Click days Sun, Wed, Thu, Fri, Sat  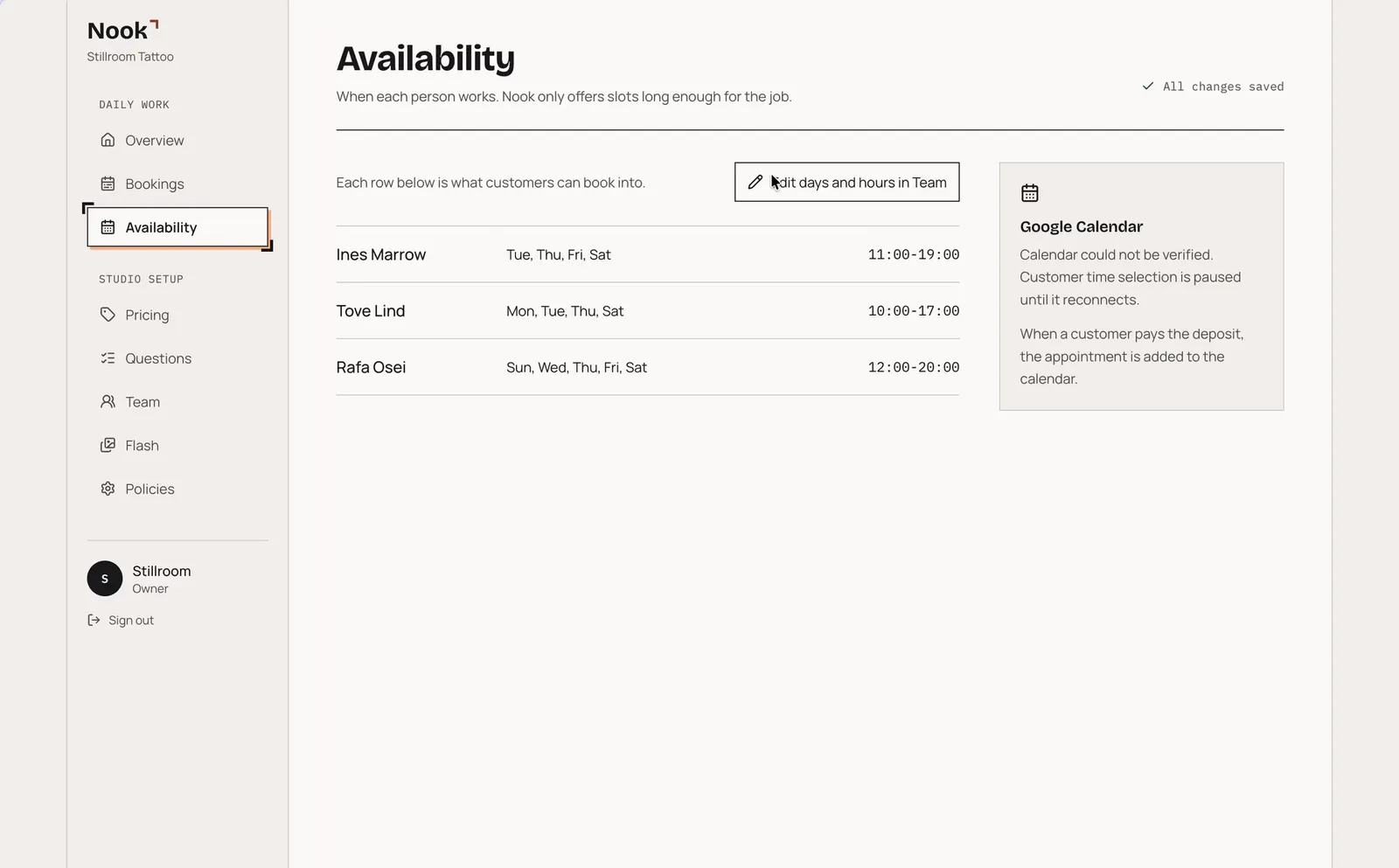click(x=577, y=367)
